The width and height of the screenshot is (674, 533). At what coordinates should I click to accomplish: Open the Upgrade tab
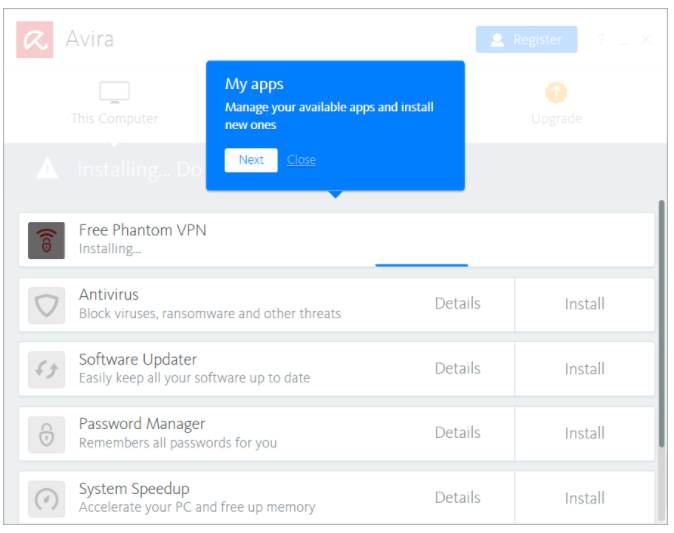point(556,104)
